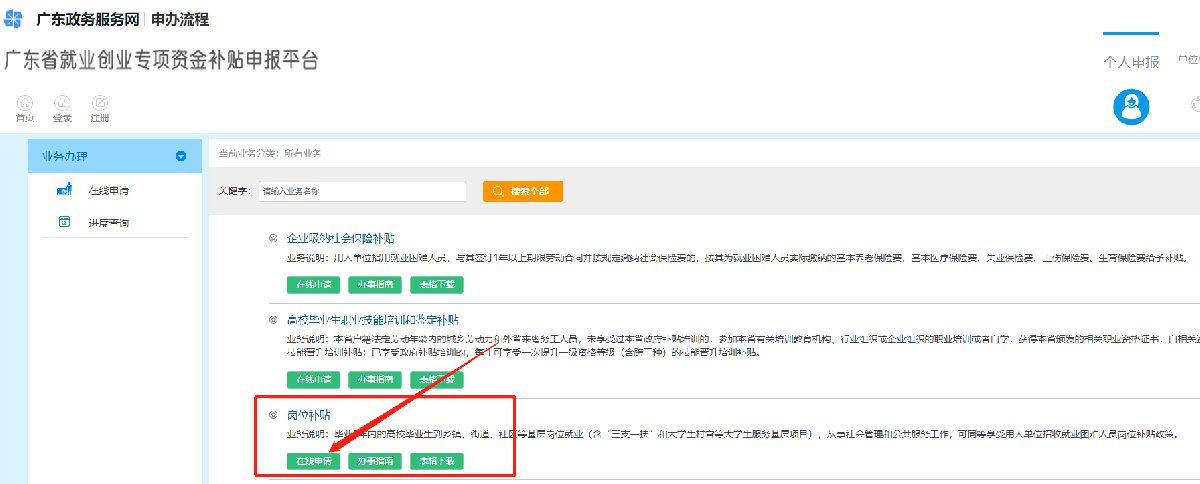
Task: Click the 进度查询 calendar icon
Action: [65, 222]
